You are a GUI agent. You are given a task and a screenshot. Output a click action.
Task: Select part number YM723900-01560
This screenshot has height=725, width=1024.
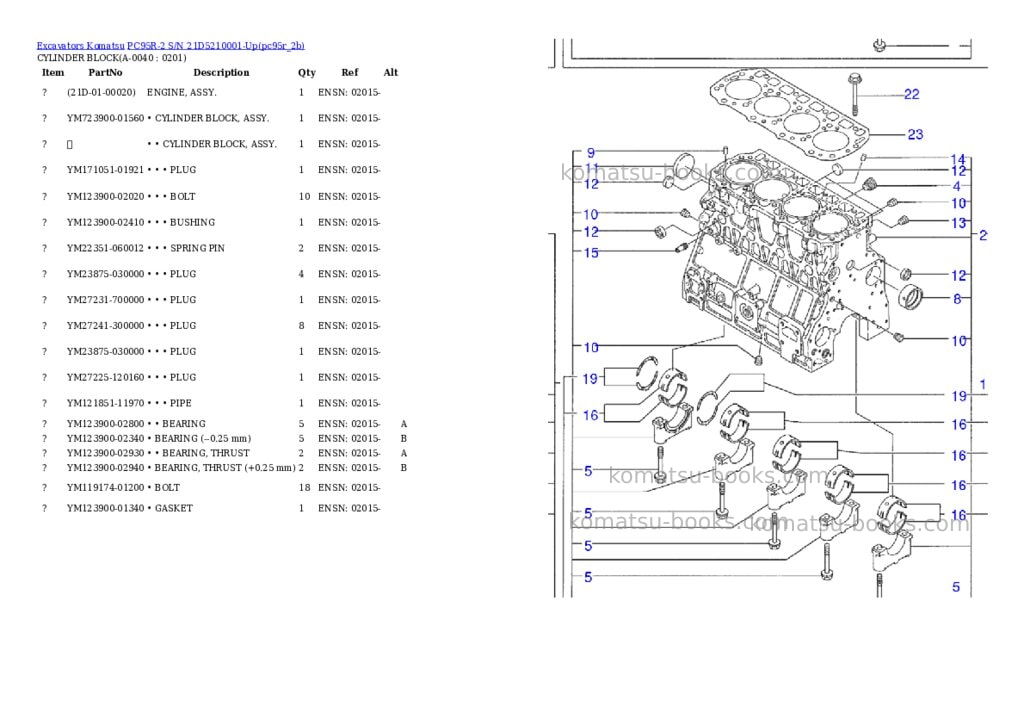click(105, 118)
